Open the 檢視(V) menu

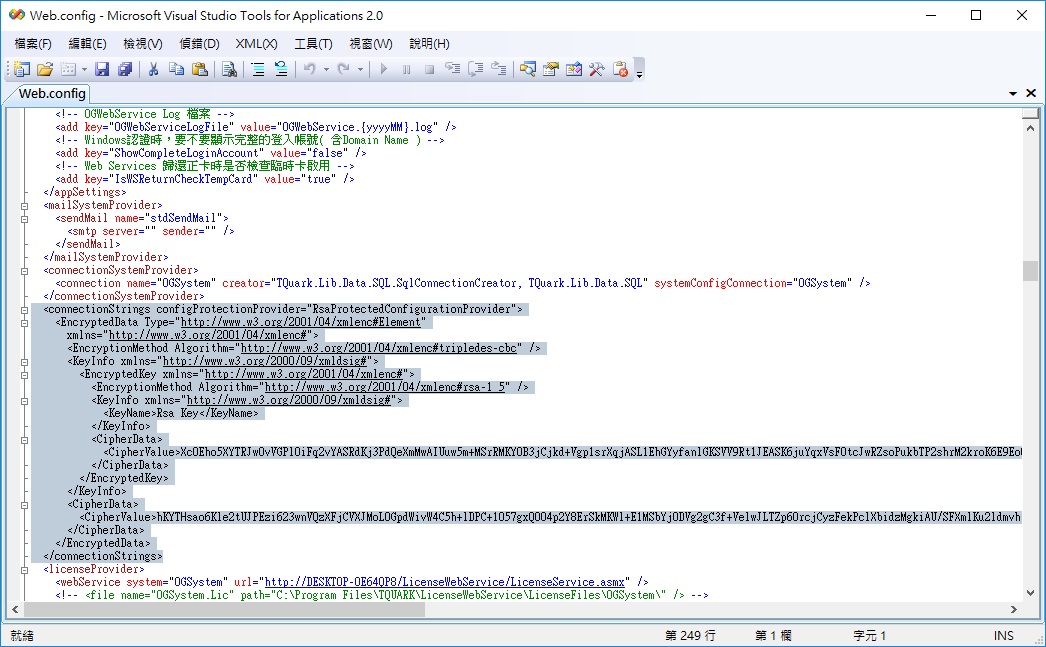click(143, 43)
